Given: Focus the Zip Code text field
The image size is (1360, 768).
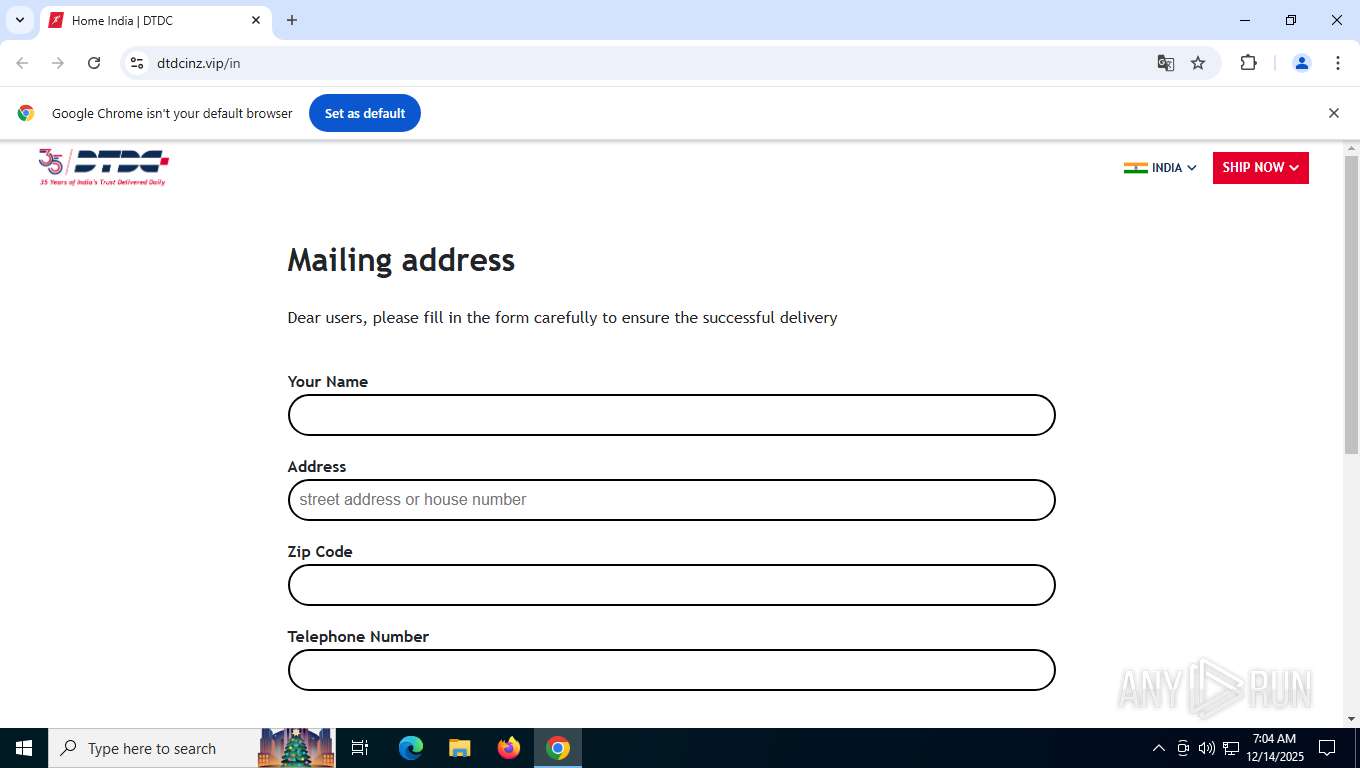Looking at the screenshot, I should click(672, 585).
